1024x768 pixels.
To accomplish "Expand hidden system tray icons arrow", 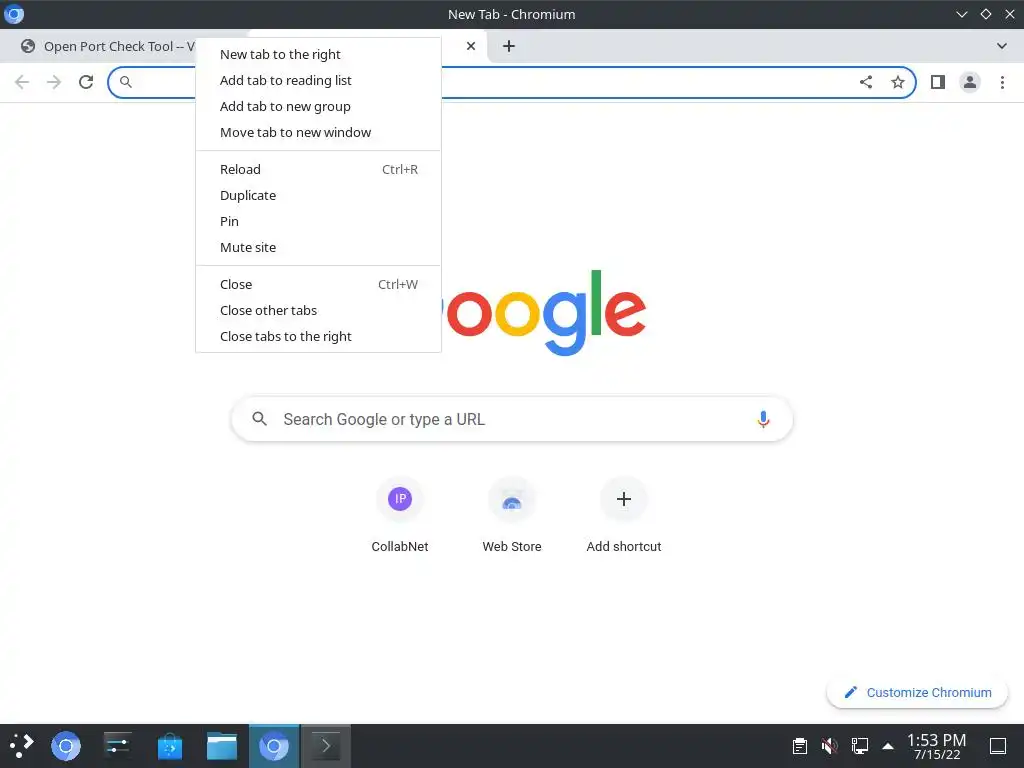I will [x=888, y=746].
